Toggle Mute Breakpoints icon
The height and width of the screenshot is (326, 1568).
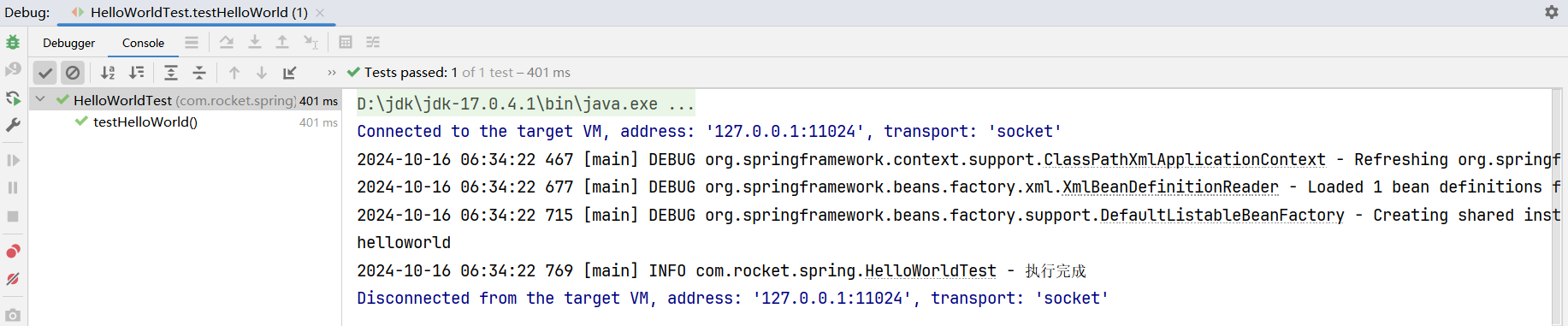13,279
